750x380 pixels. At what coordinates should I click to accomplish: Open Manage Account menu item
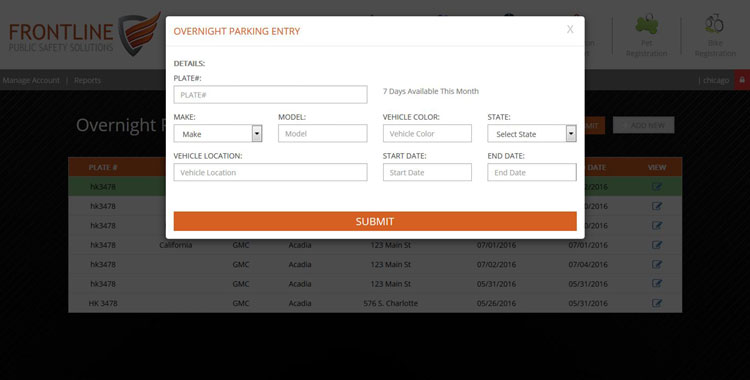(31, 80)
